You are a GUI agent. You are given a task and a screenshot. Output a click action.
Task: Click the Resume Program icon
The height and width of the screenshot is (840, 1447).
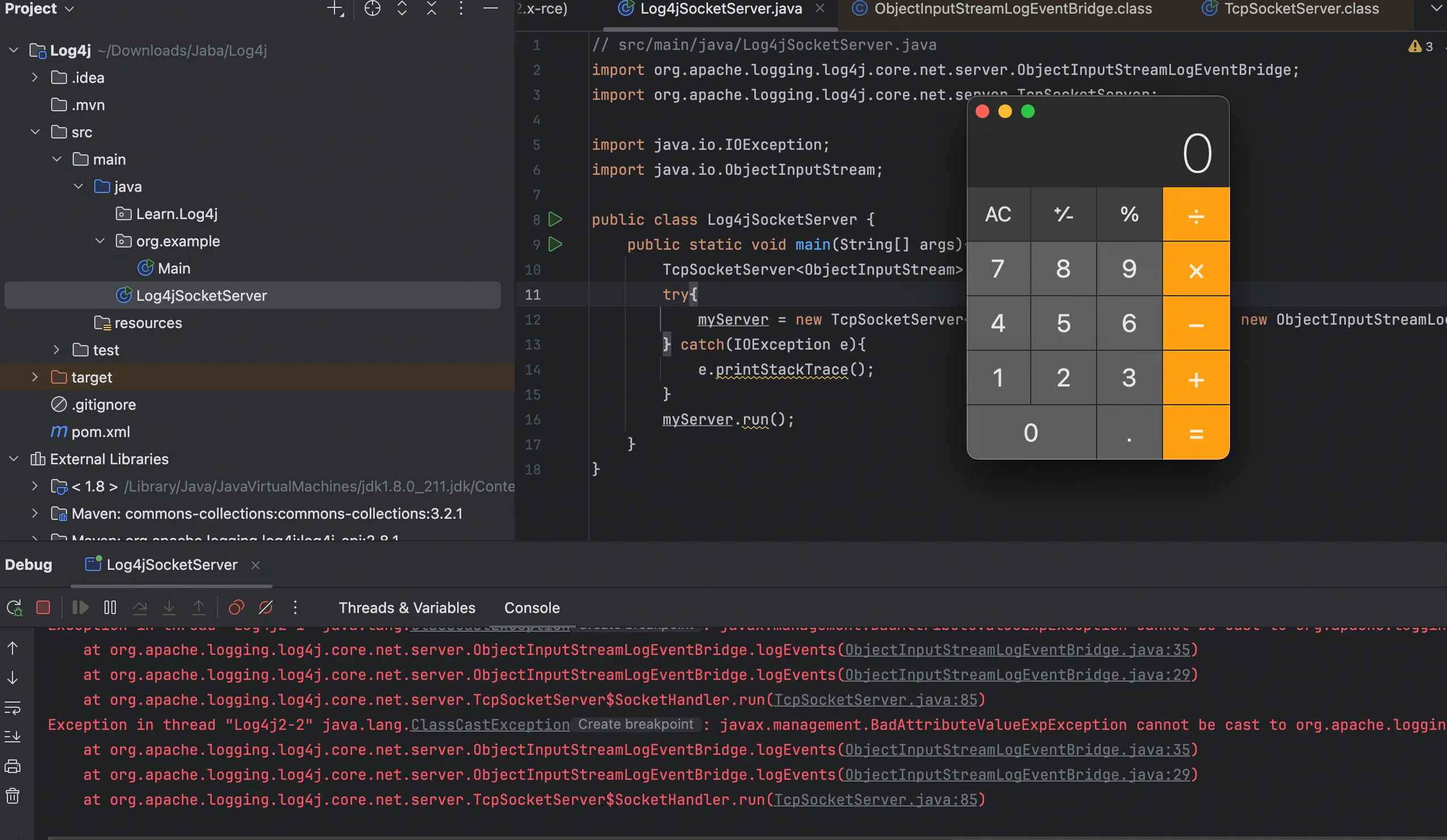(80, 607)
